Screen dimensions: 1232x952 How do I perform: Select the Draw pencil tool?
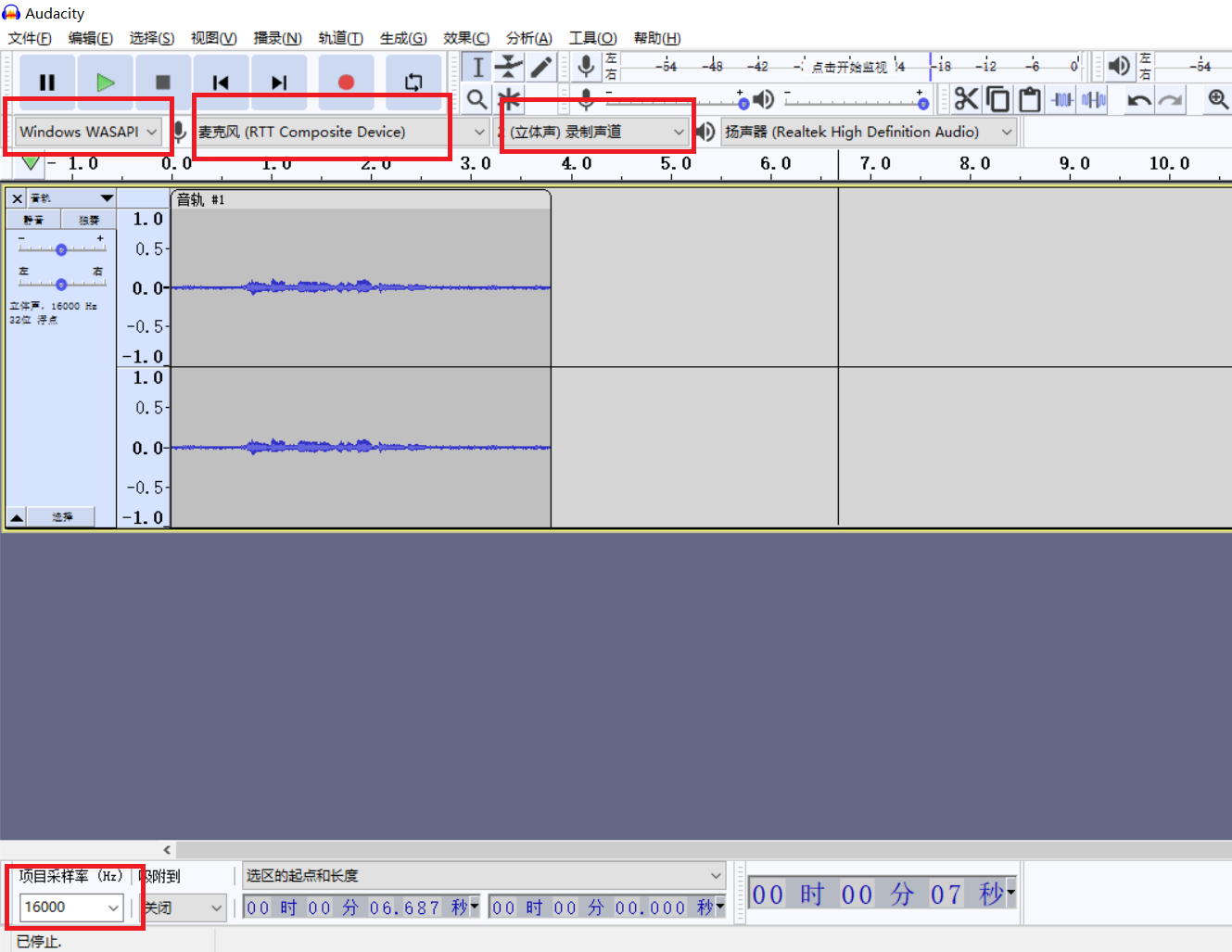[x=540, y=67]
